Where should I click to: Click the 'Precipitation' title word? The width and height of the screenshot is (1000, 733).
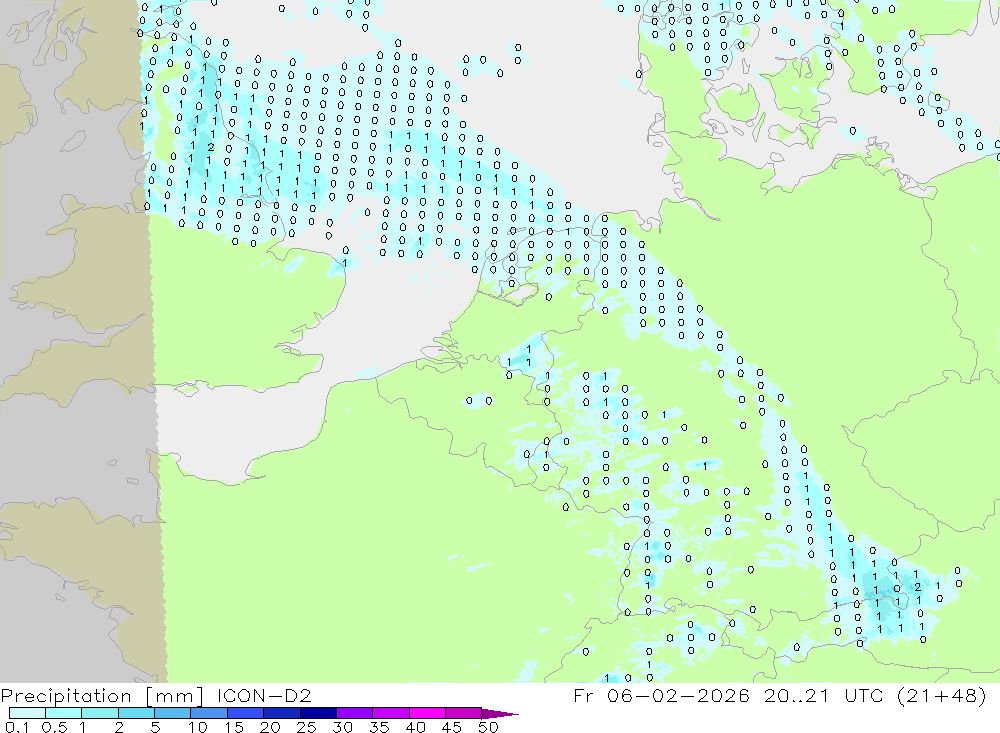66,696
